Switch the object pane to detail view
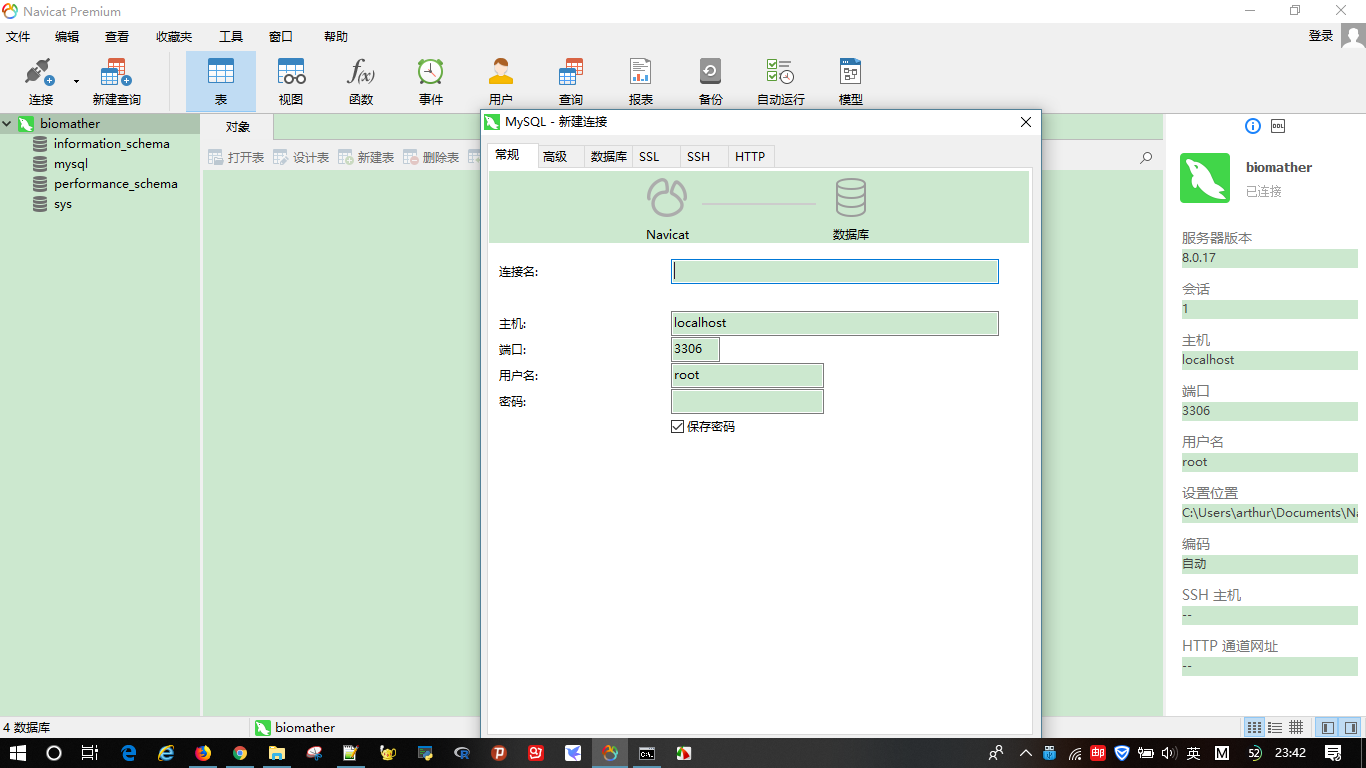1366x768 pixels. coord(1275,727)
